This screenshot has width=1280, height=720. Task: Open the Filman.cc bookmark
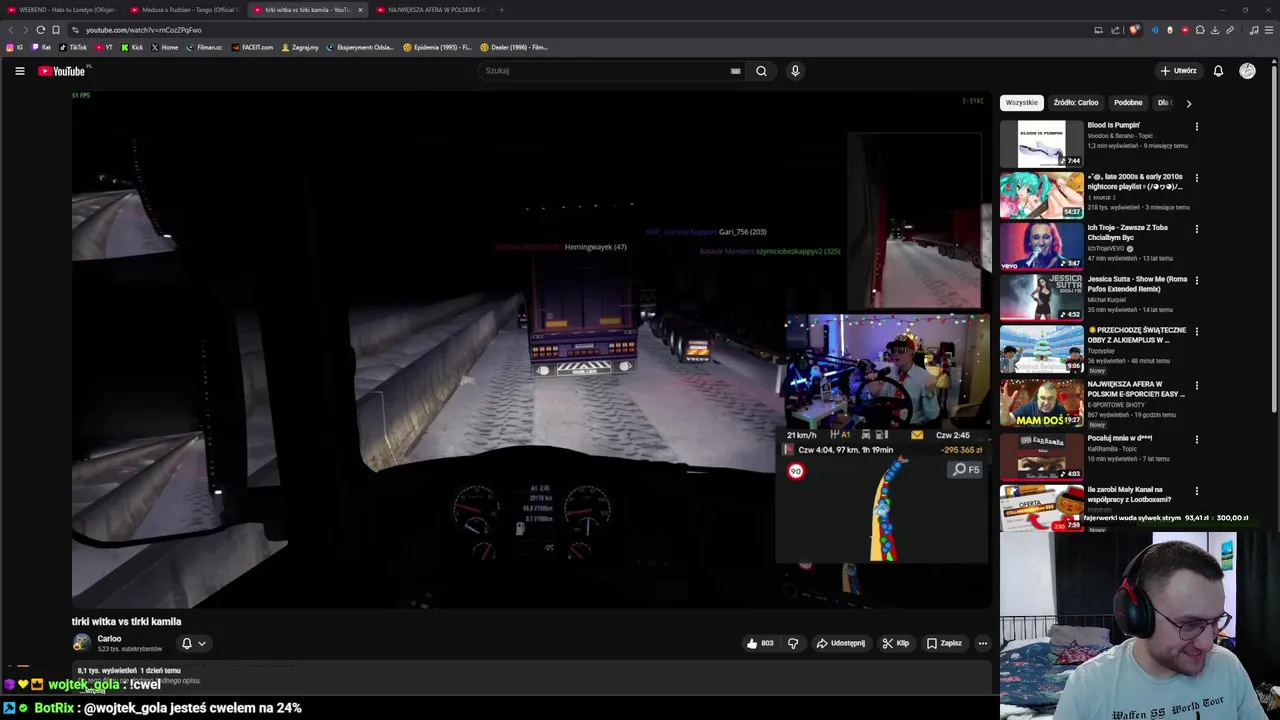click(x=205, y=47)
